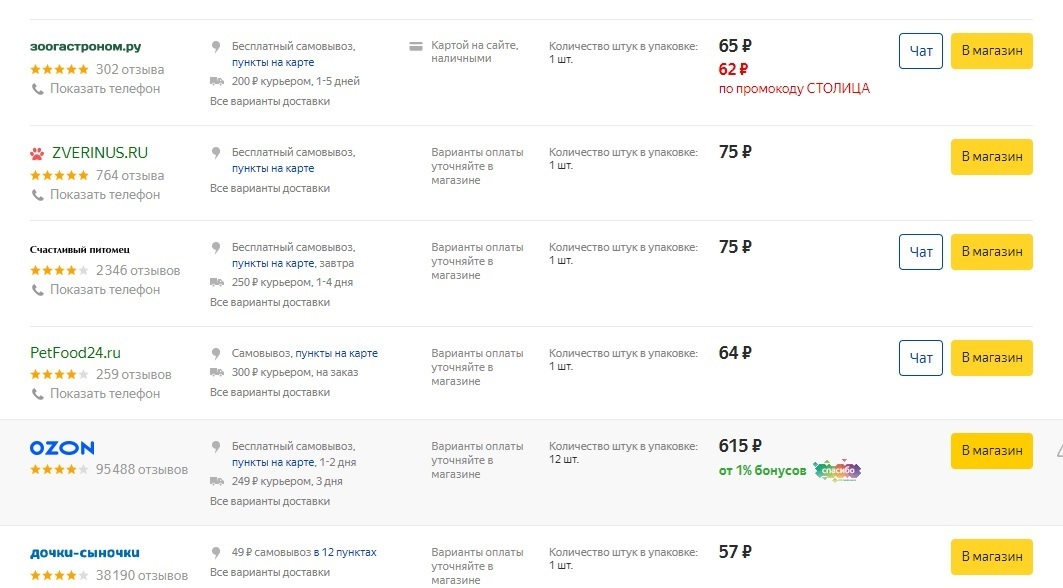Click the pickup pin icon for OZON
The image size is (1063, 588).
(216, 447)
